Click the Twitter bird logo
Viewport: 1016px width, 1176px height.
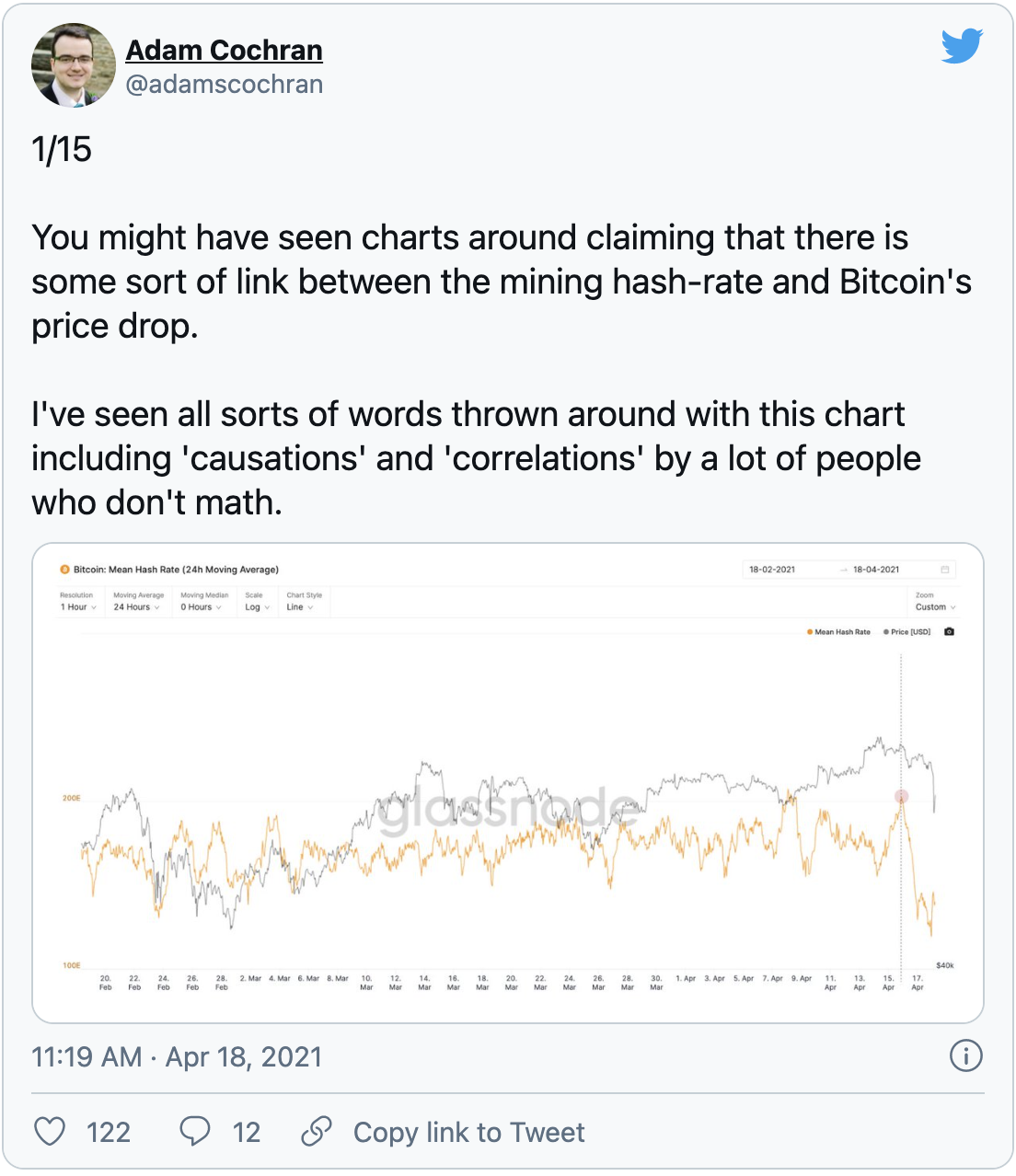(962, 46)
